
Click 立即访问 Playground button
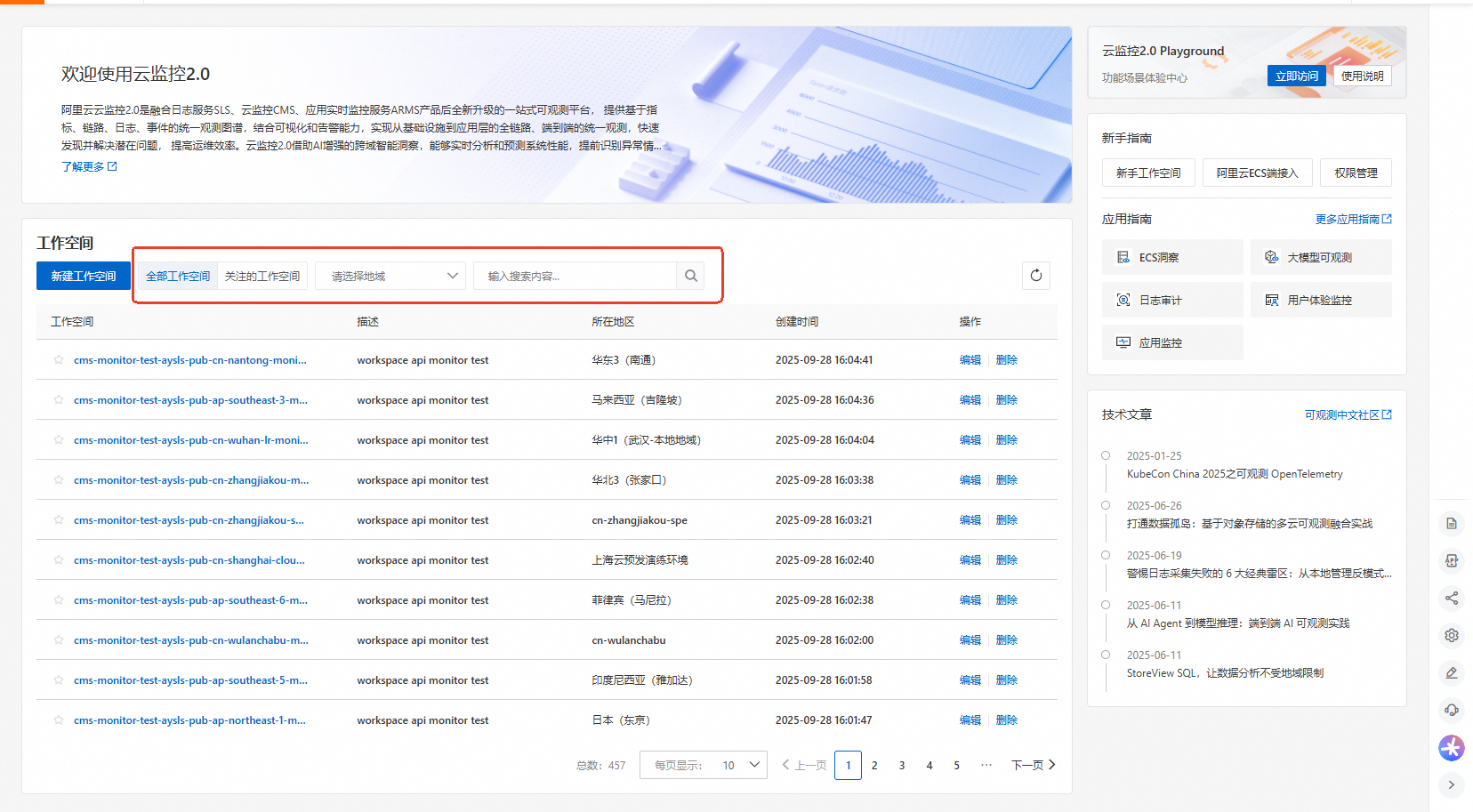[1297, 76]
